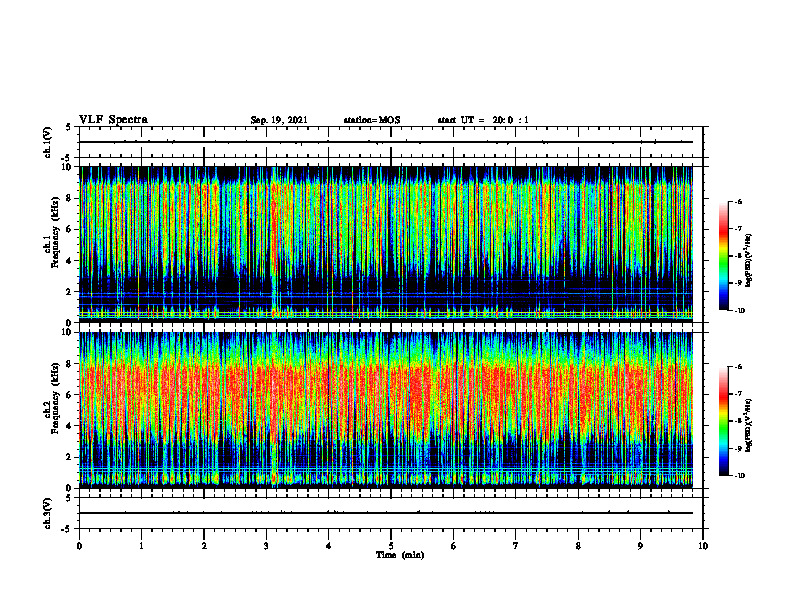Click the "-6" label on ch.2 colorbar
This screenshot has width=792, height=612.
738,367
